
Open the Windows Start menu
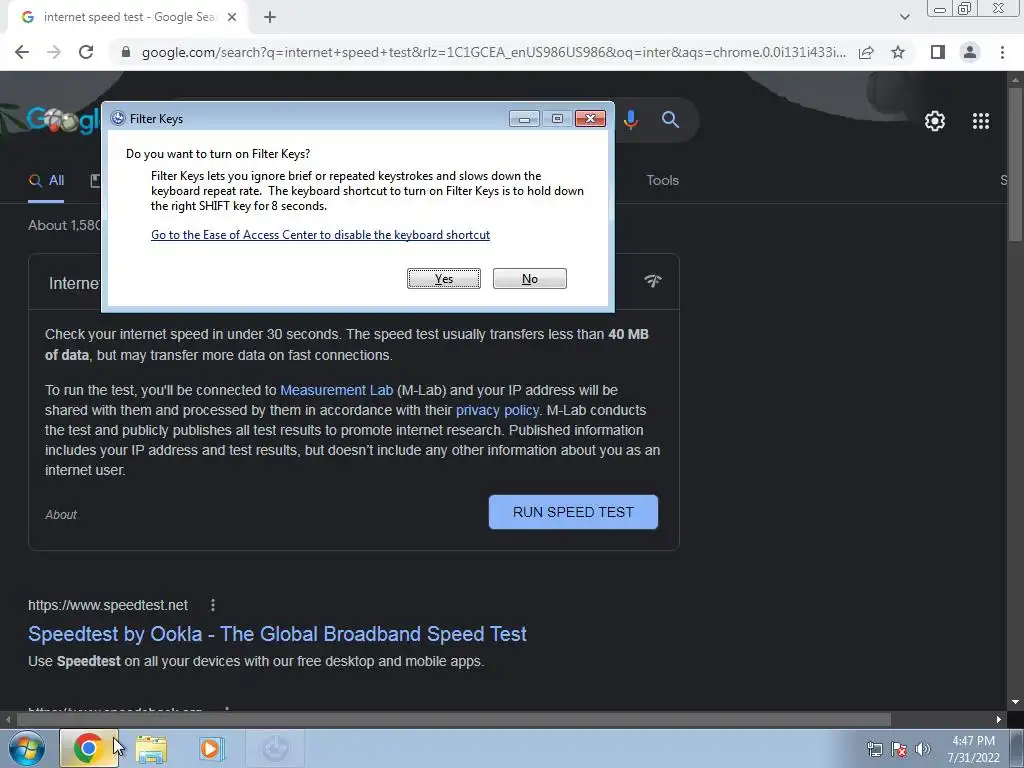(x=26, y=748)
